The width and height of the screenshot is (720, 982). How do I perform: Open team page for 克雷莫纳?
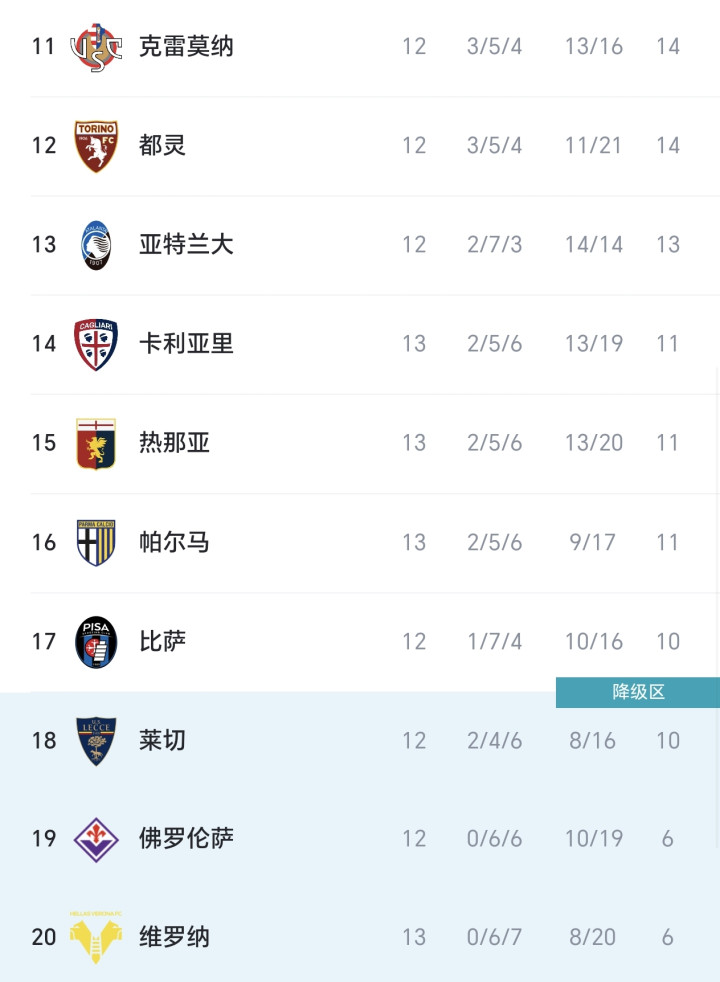(186, 47)
